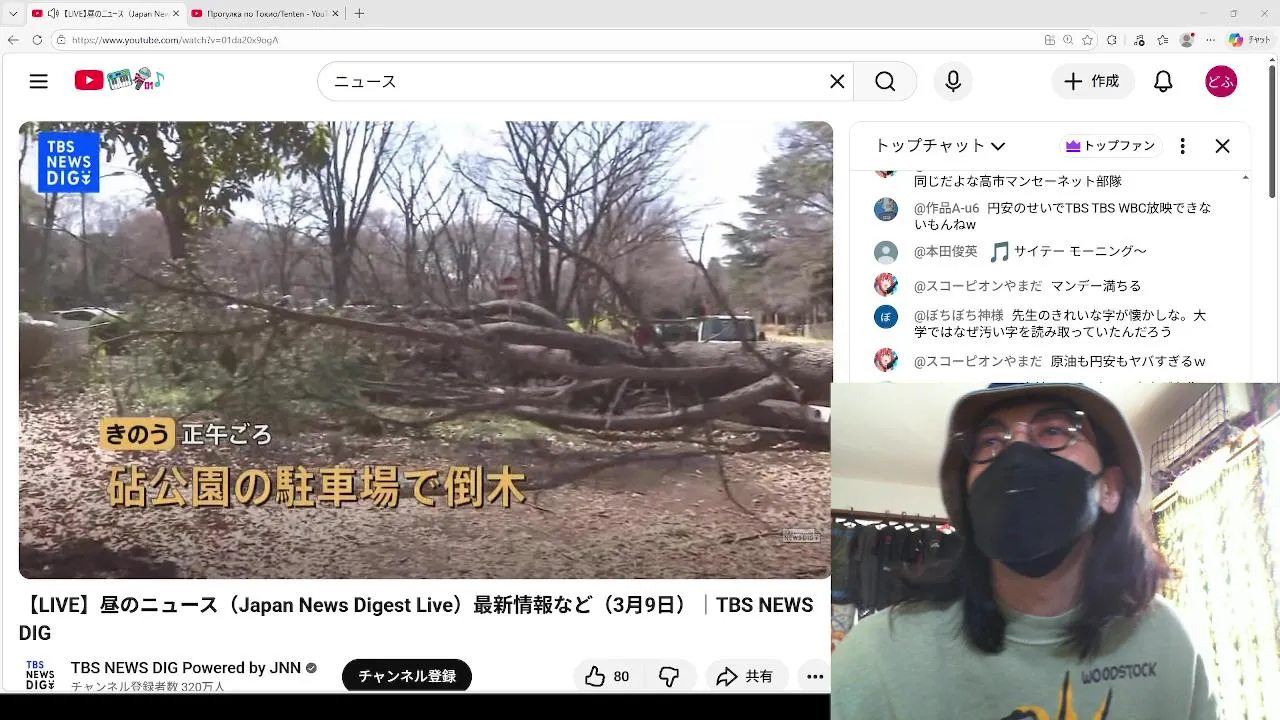Screen dimensions: 1280x720
Task: Add page to favorites with star icon
Action: coord(1087,40)
